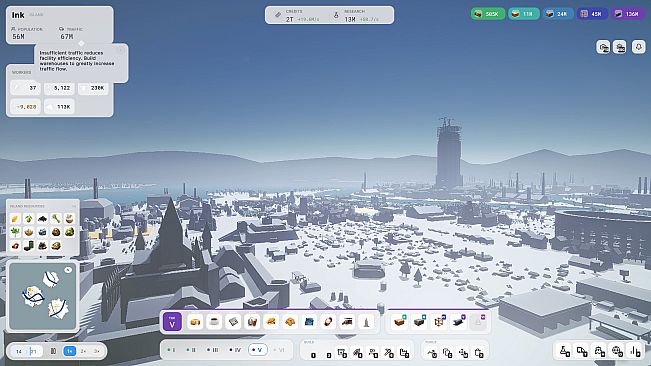Select the blue item in the build bar

coord(309,322)
